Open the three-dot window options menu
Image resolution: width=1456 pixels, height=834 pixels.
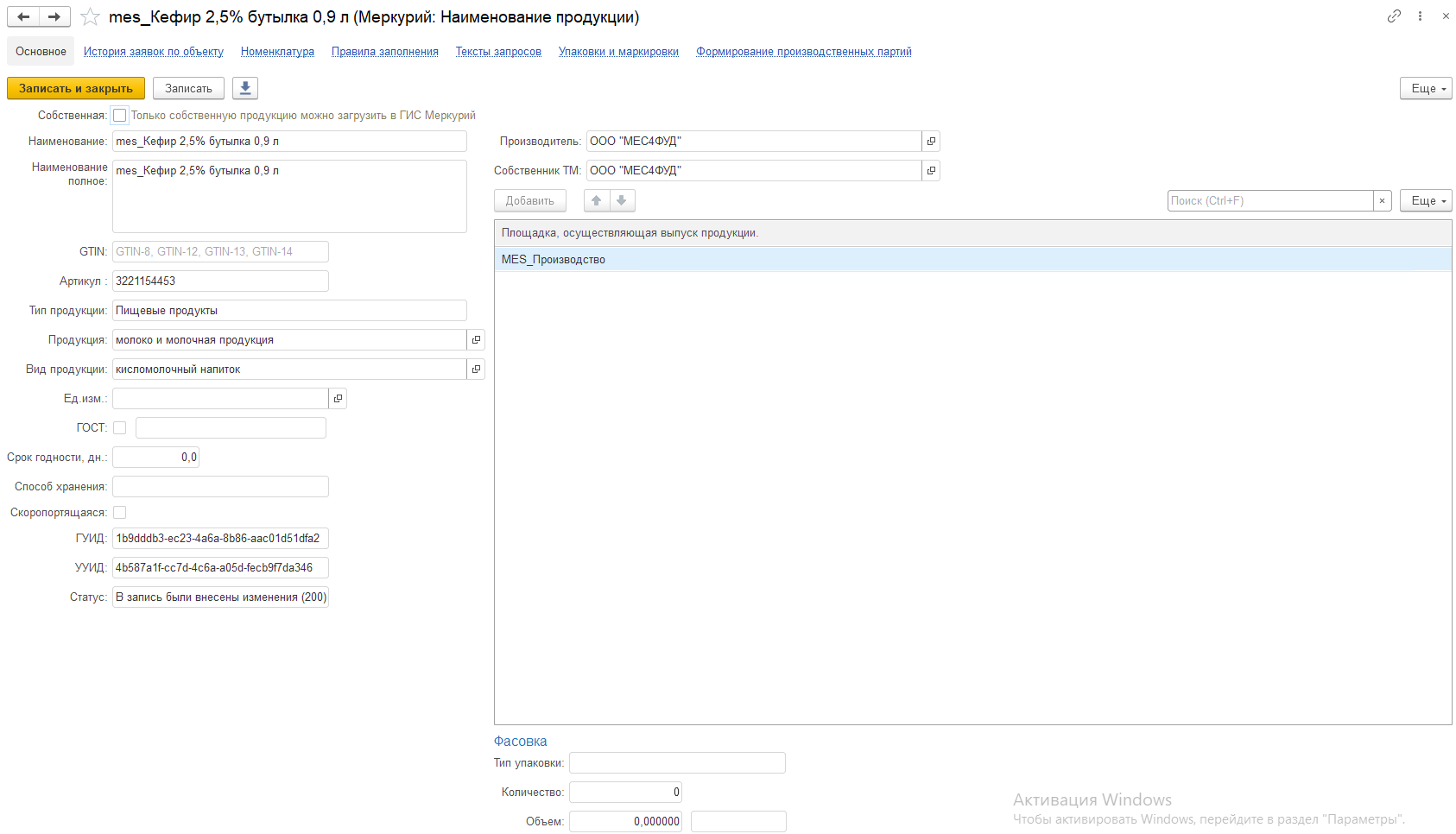tap(1420, 16)
